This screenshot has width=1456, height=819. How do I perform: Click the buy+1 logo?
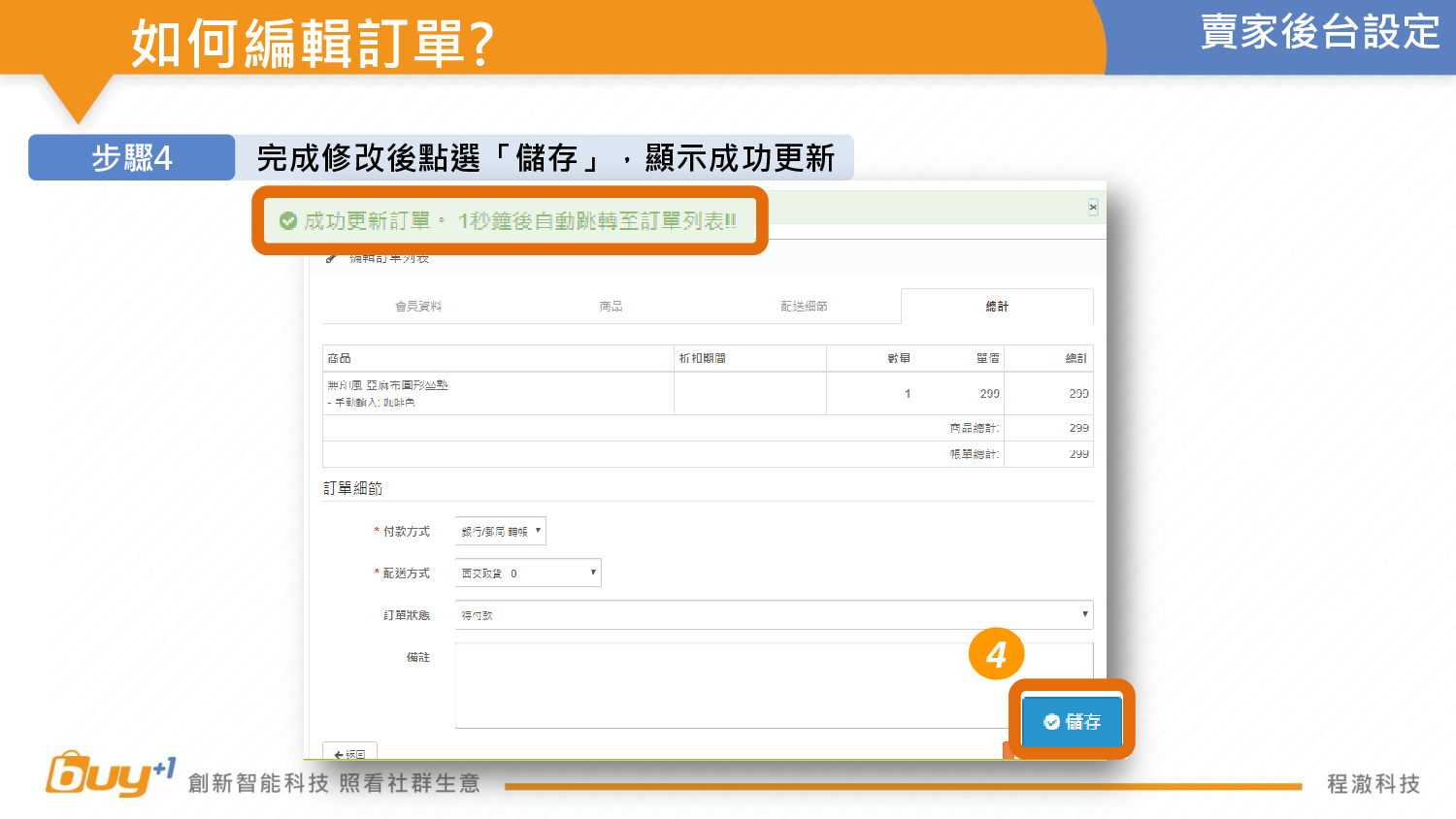point(110,774)
